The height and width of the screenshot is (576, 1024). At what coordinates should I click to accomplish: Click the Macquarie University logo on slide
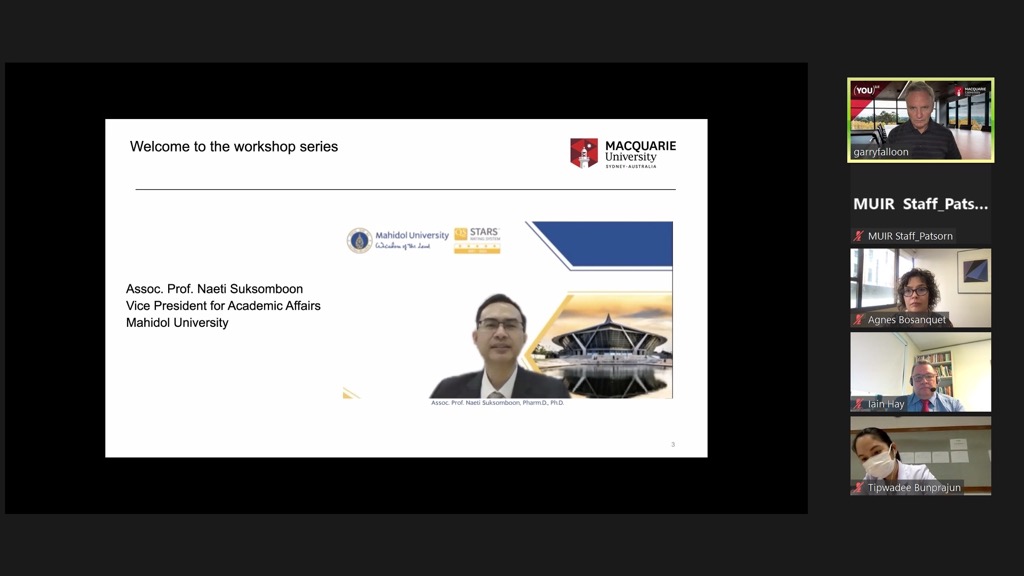[623, 153]
